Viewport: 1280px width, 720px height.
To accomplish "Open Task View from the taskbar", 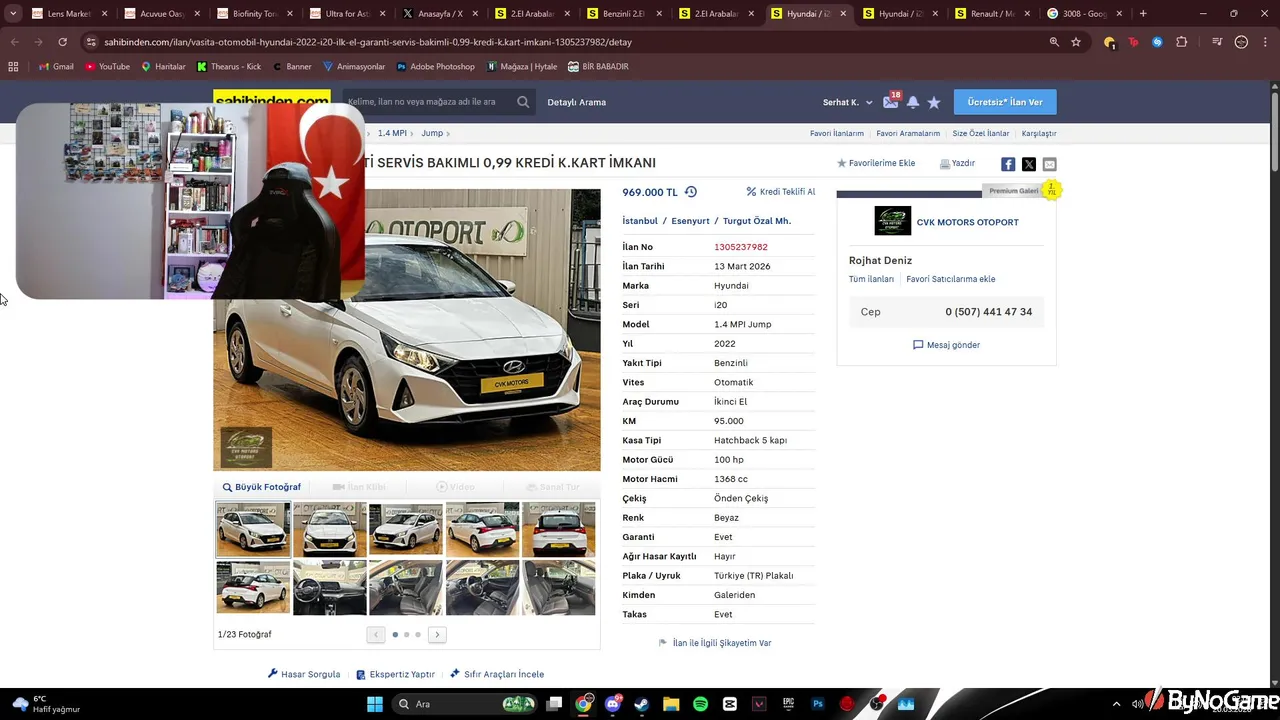I will (554, 704).
